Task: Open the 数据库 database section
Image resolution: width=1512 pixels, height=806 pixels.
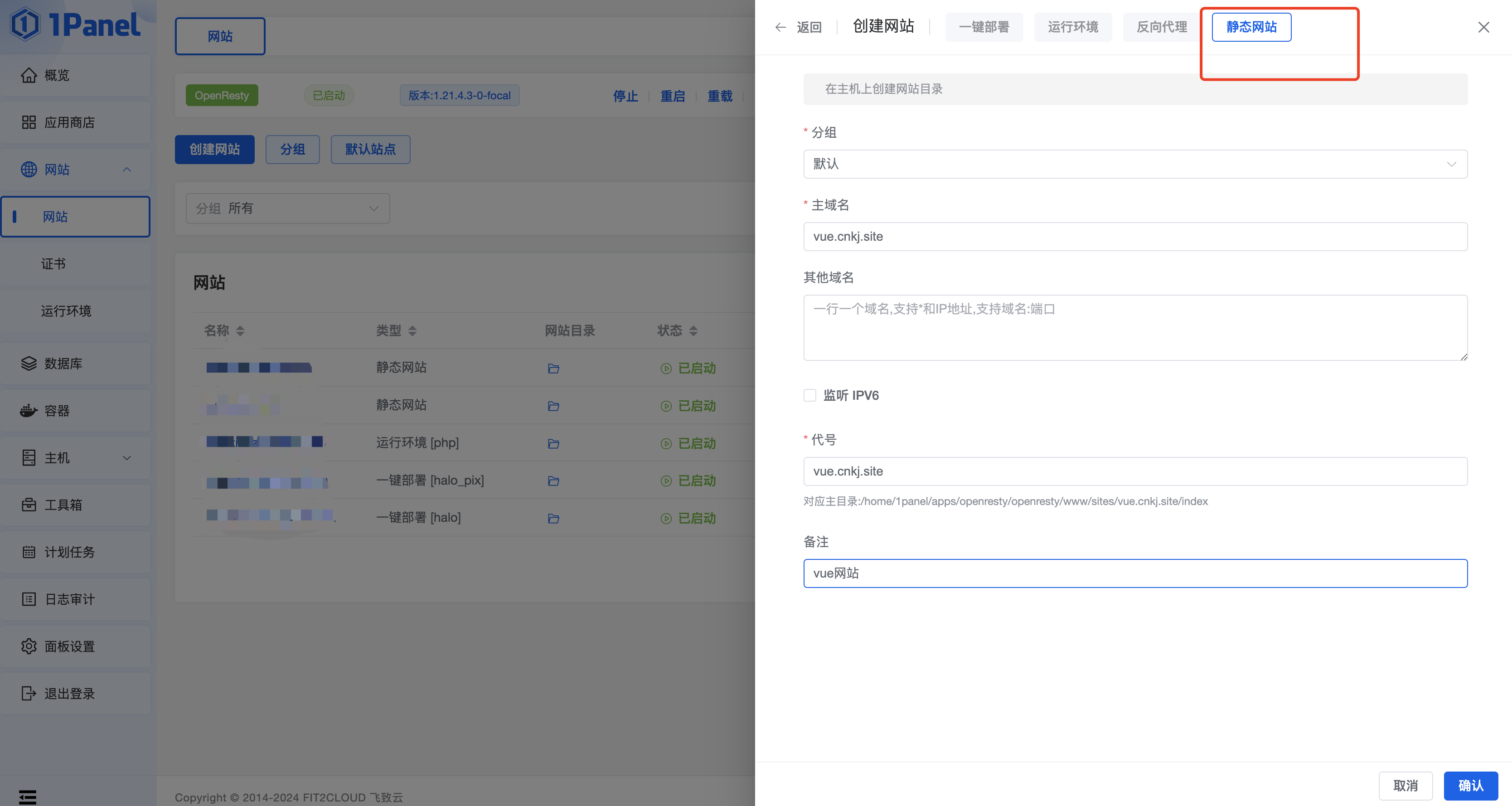Action: 63,364
